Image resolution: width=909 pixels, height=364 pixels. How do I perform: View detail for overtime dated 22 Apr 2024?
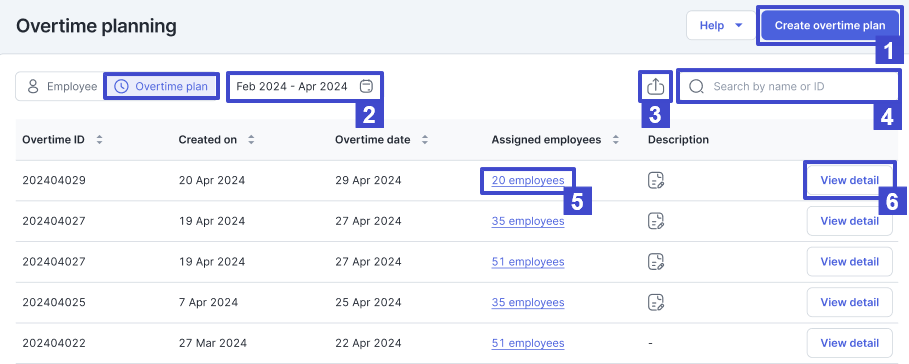tap(849, 343)
